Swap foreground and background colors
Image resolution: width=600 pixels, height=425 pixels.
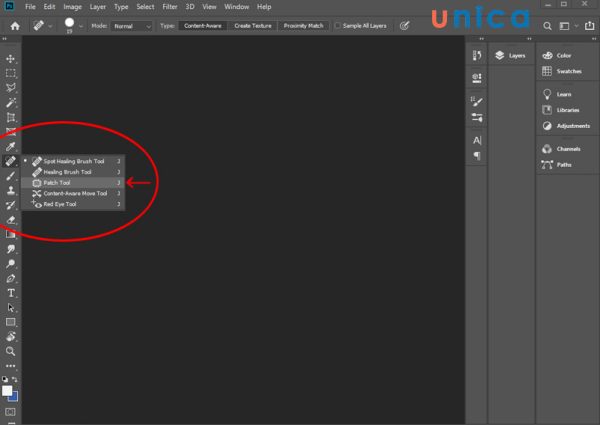(x=15, y=379)
